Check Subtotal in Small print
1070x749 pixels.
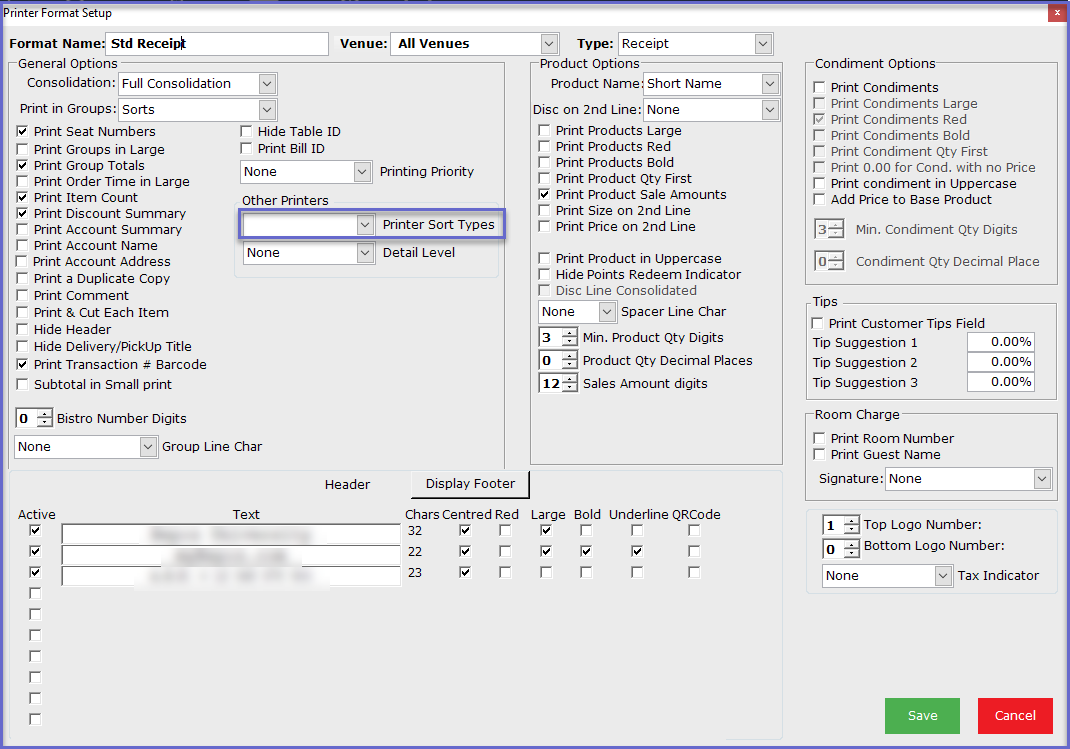[23, 385]
